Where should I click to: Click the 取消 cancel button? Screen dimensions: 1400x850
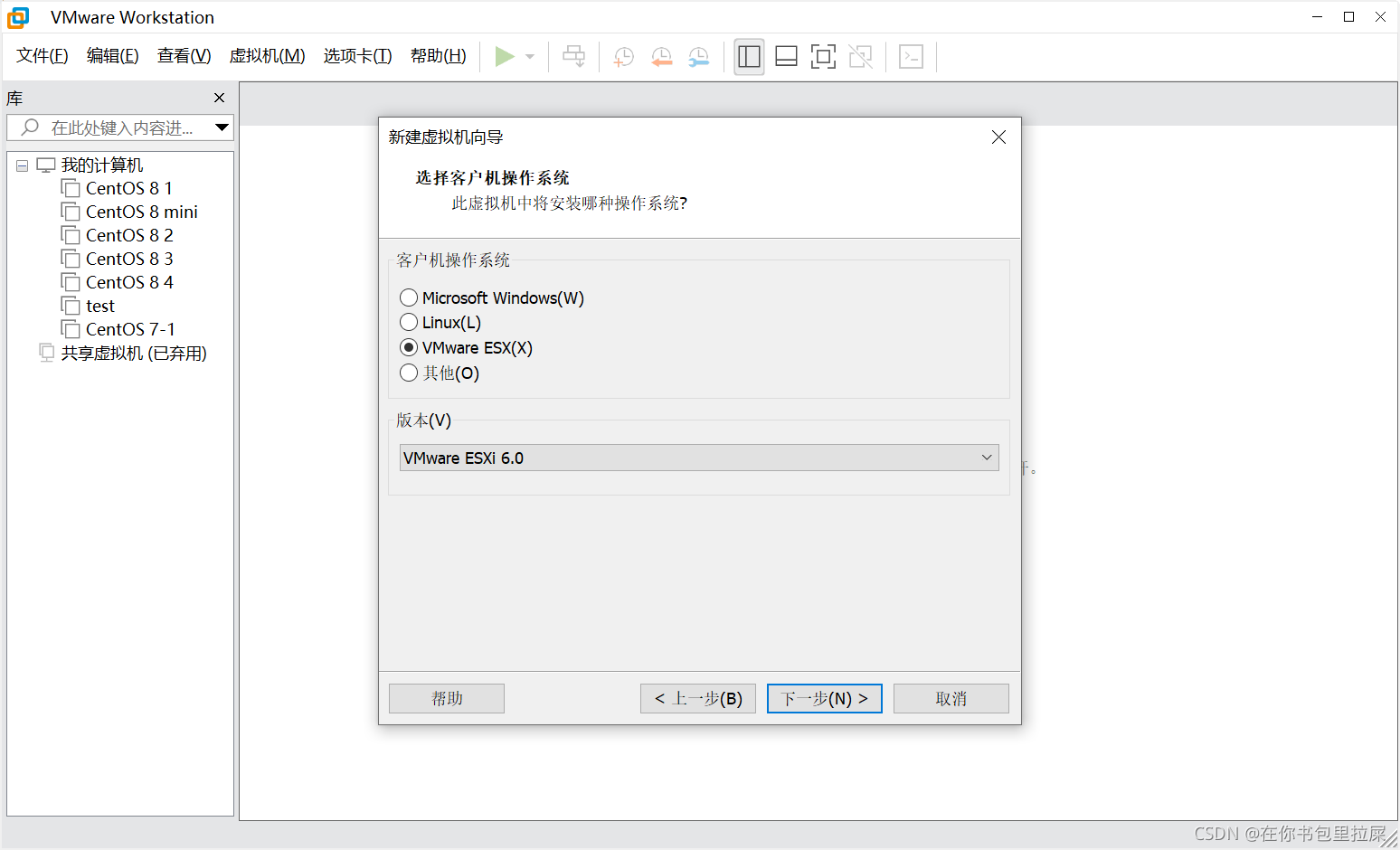951,698
